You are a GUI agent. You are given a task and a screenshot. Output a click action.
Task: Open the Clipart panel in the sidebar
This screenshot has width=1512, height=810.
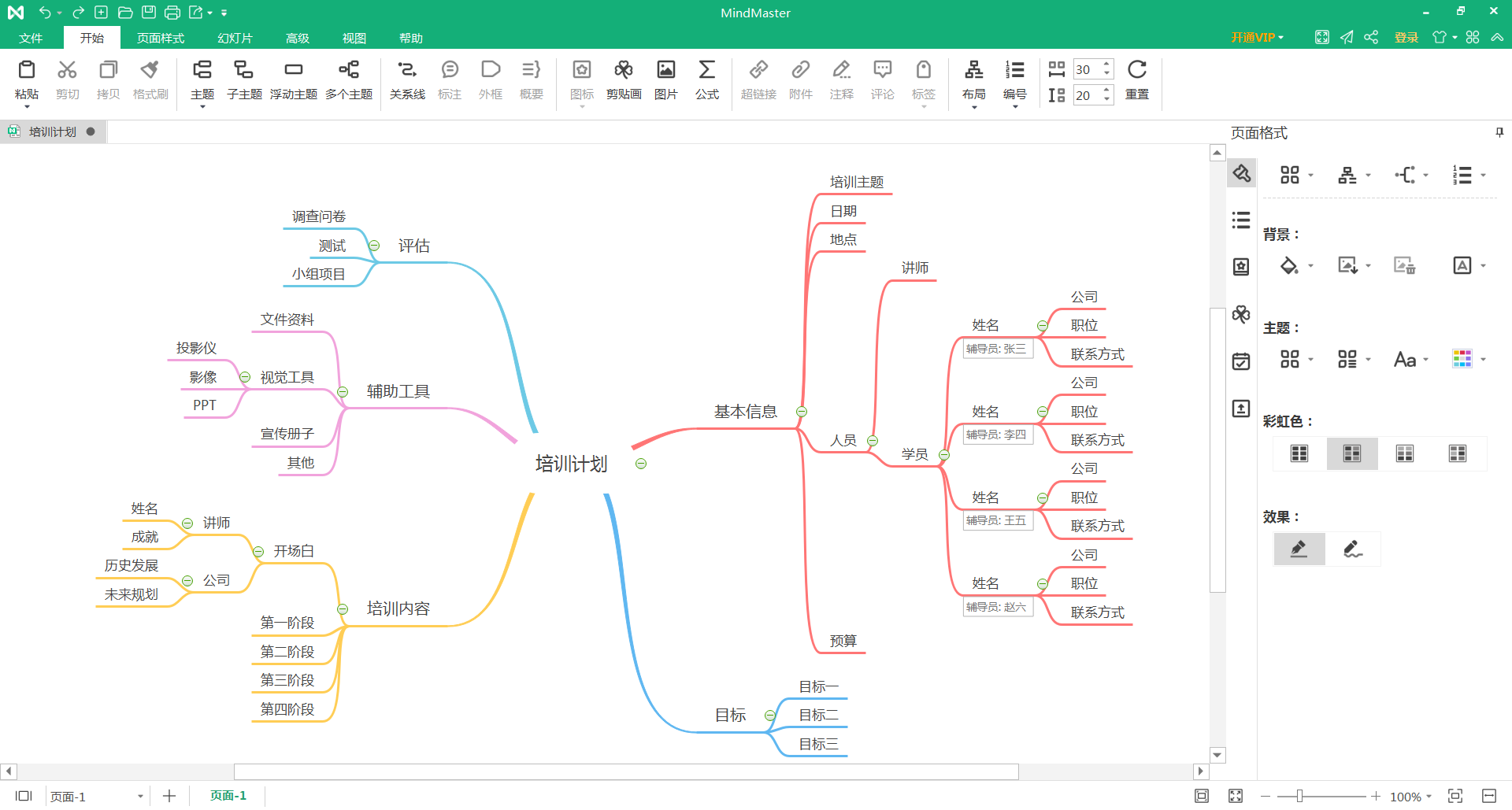[x=1241, y=315]
